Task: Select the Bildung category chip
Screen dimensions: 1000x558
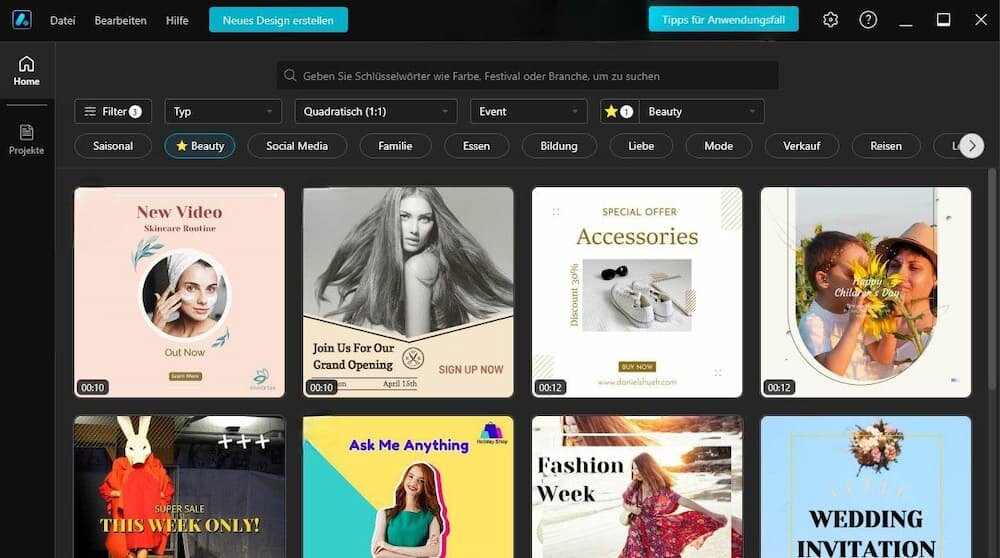Action: click(559, 146)
